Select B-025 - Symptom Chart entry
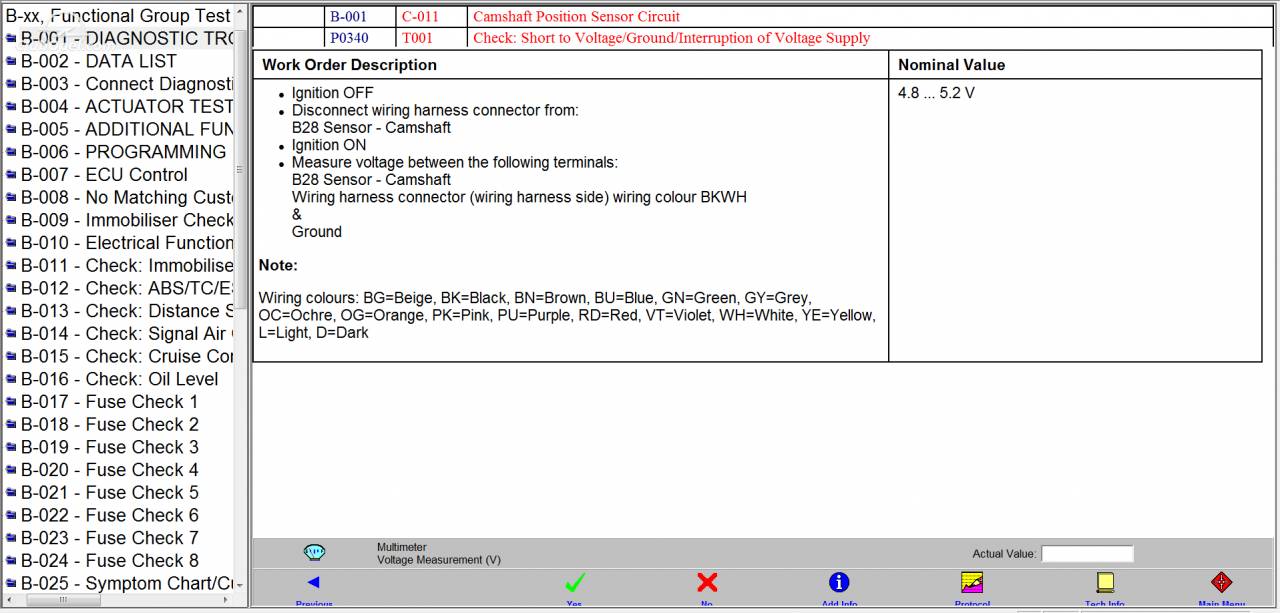Screen dimensions: 1280x613 click(x=127, y=583)
